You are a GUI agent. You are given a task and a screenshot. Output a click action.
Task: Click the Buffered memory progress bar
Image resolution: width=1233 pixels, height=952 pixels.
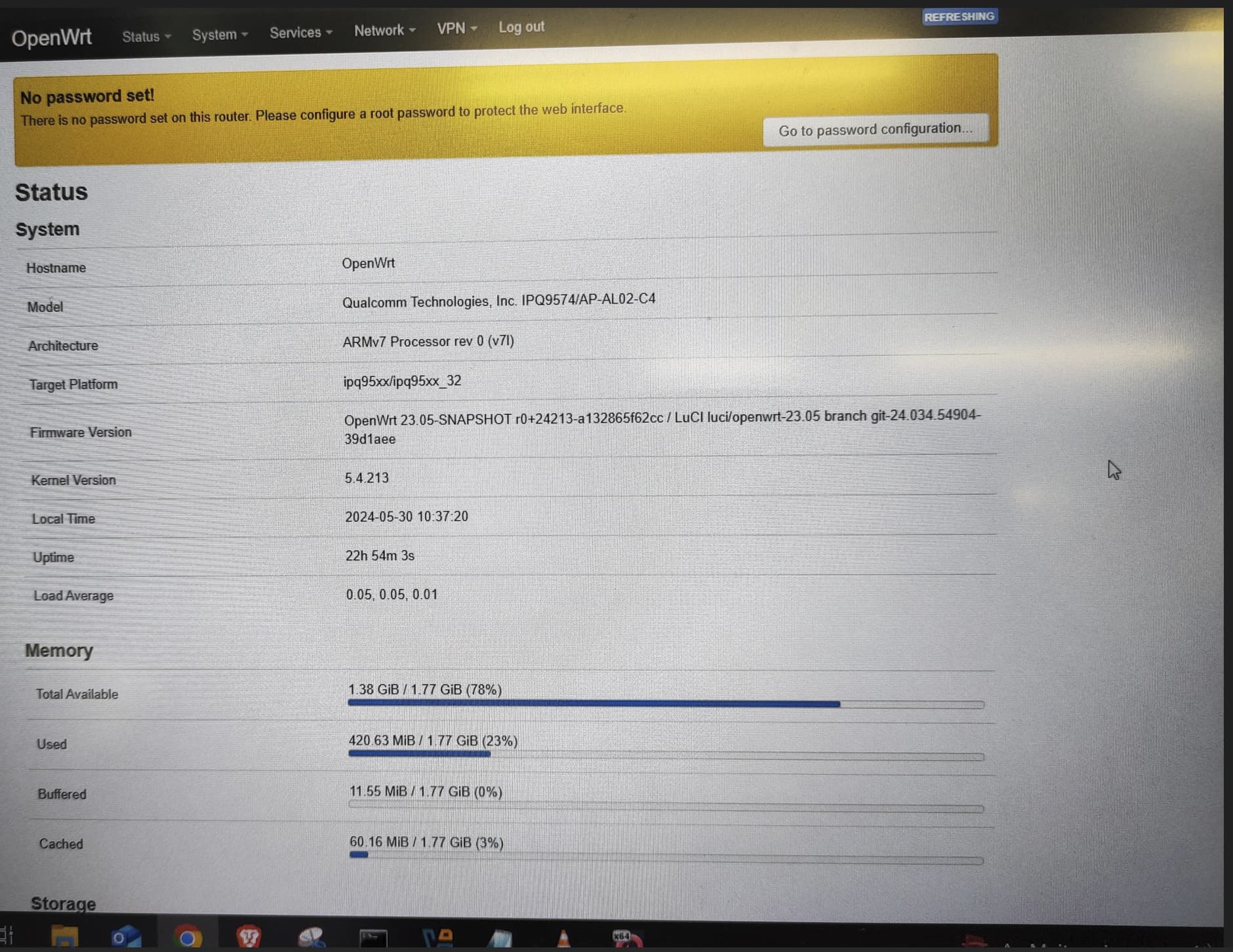point(666,806)
